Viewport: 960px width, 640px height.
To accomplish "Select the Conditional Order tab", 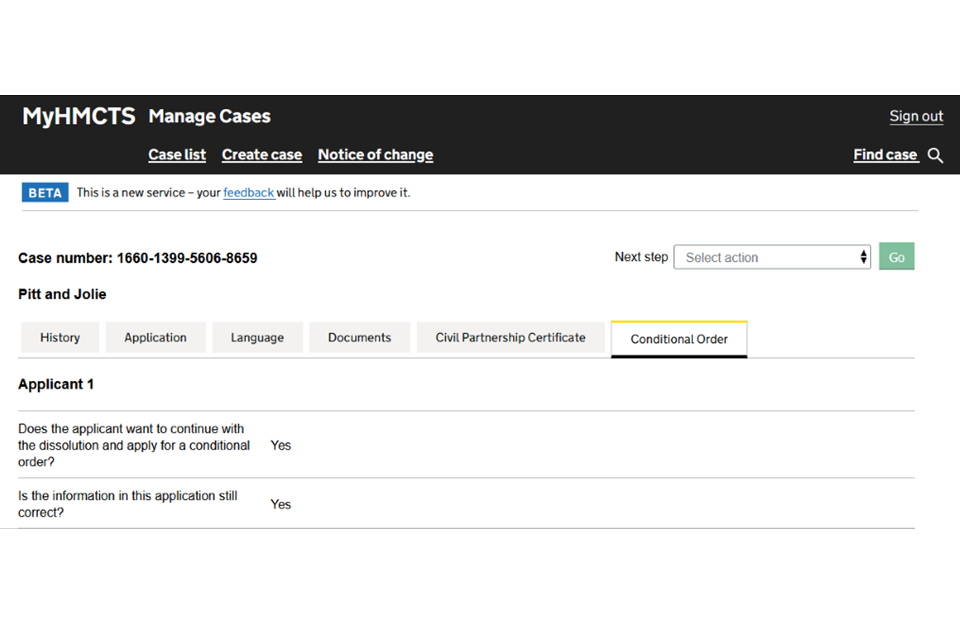I will (679, 339).
